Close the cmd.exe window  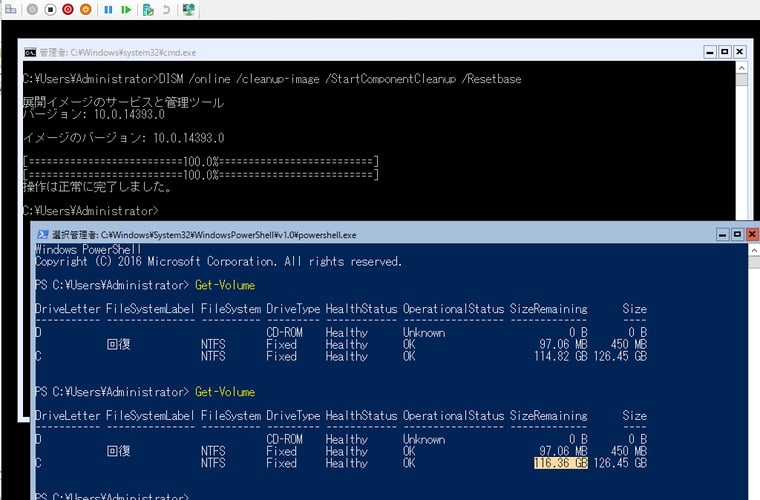[740, 52]
